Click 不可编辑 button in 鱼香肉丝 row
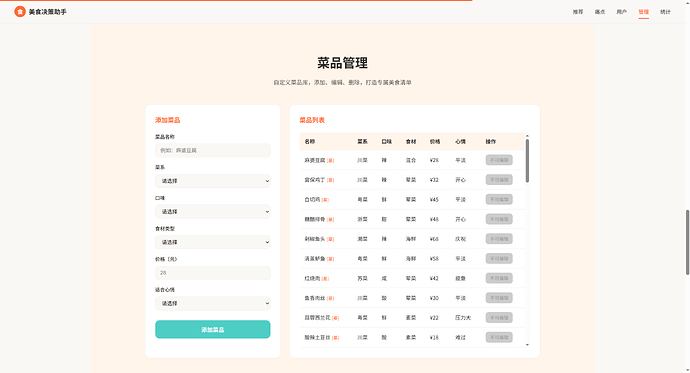690x373 pixels. [x=499, y=298]
